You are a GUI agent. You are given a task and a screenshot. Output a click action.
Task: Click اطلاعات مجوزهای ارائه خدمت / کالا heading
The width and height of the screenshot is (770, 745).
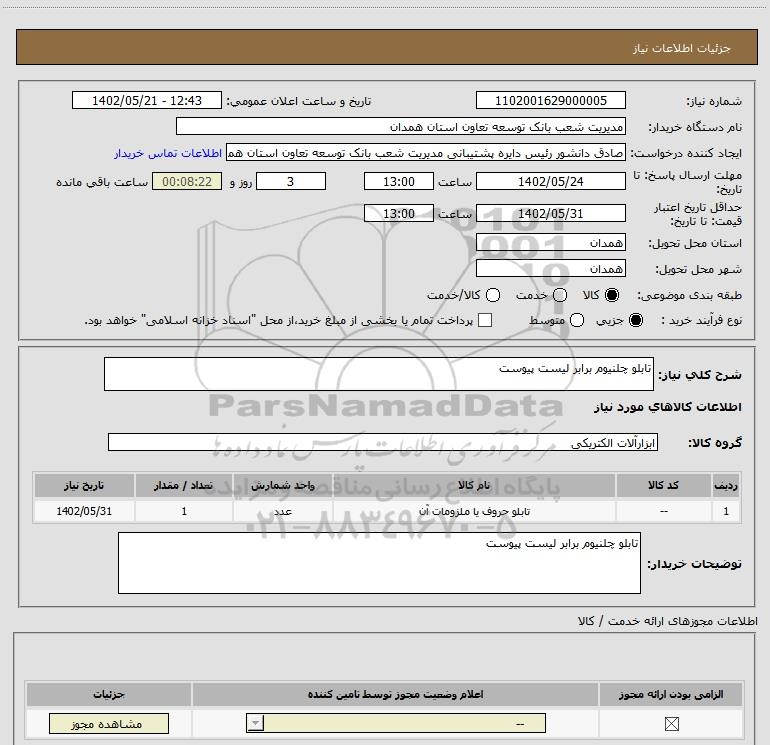coord(667,621)
